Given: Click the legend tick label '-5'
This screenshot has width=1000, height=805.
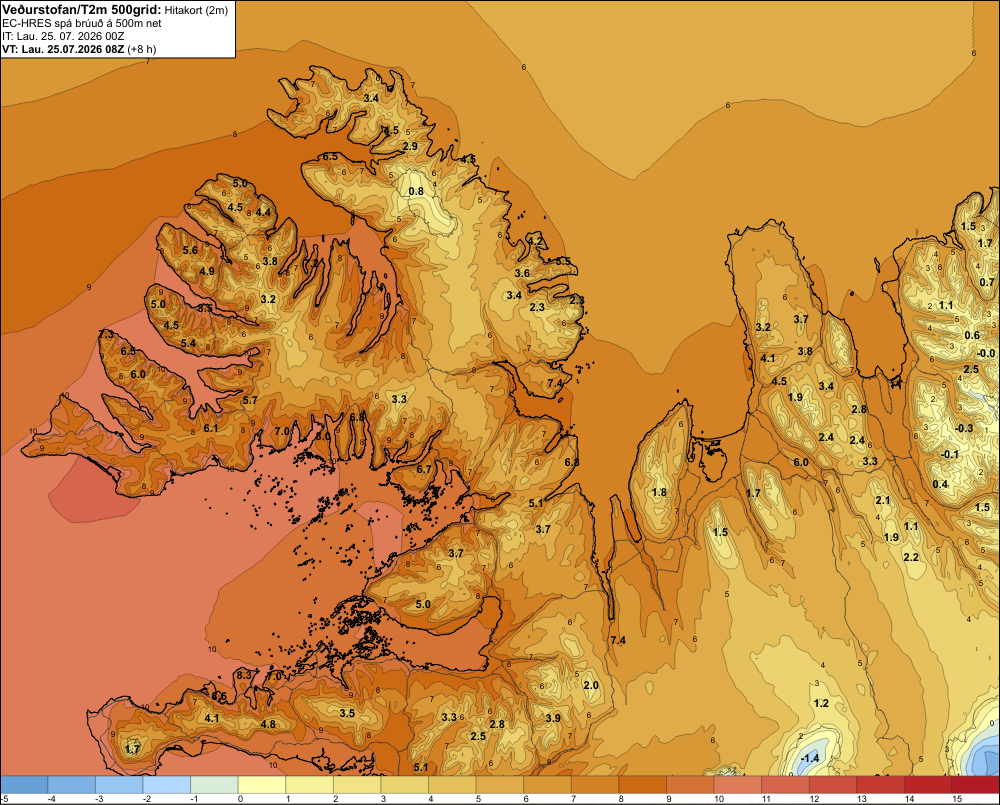Looking at the screenshot, I should pos(4,799).
